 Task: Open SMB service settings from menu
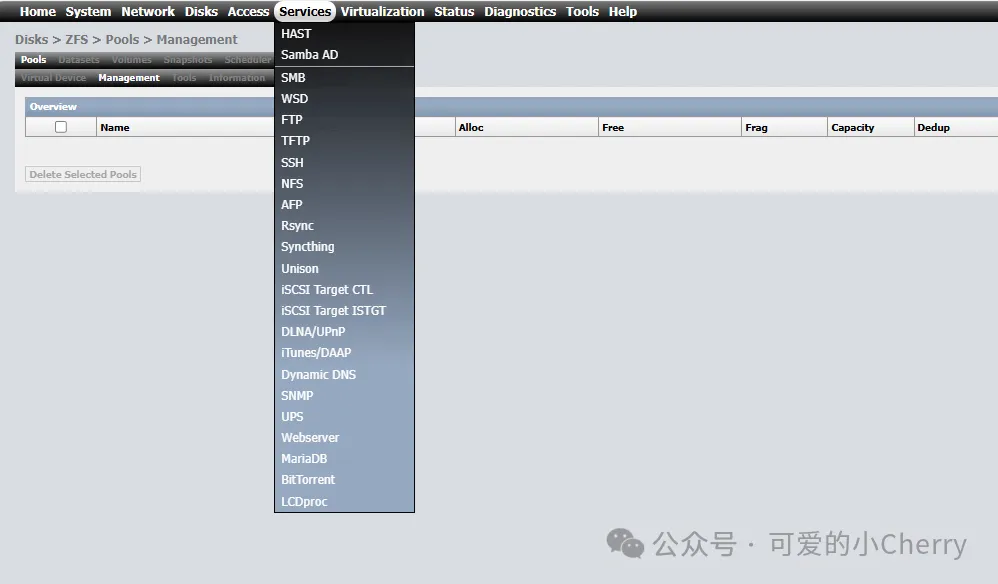[293, 77]
